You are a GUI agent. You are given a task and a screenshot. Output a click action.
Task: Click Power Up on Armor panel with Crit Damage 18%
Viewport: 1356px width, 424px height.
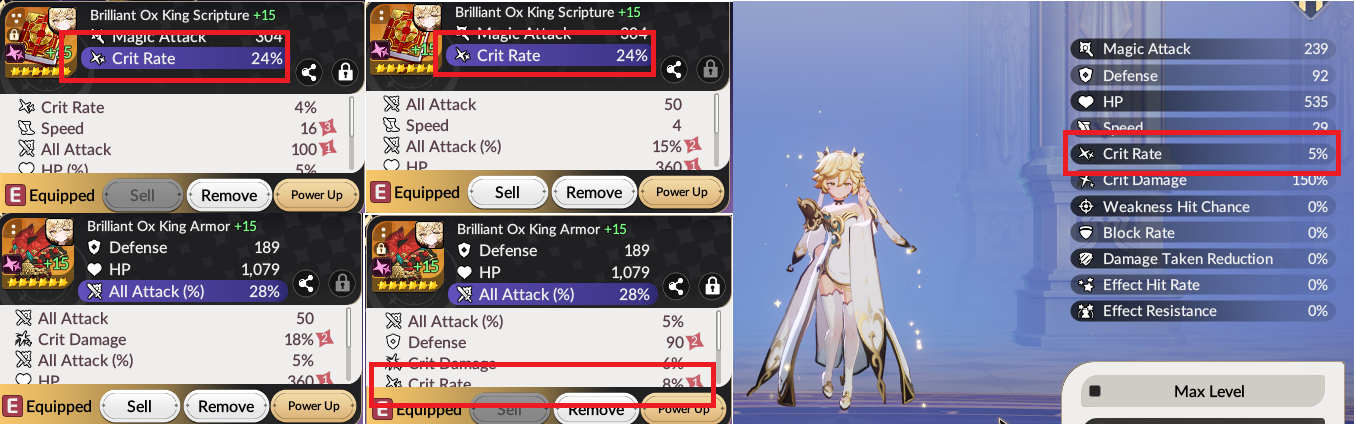click(314, 406)
